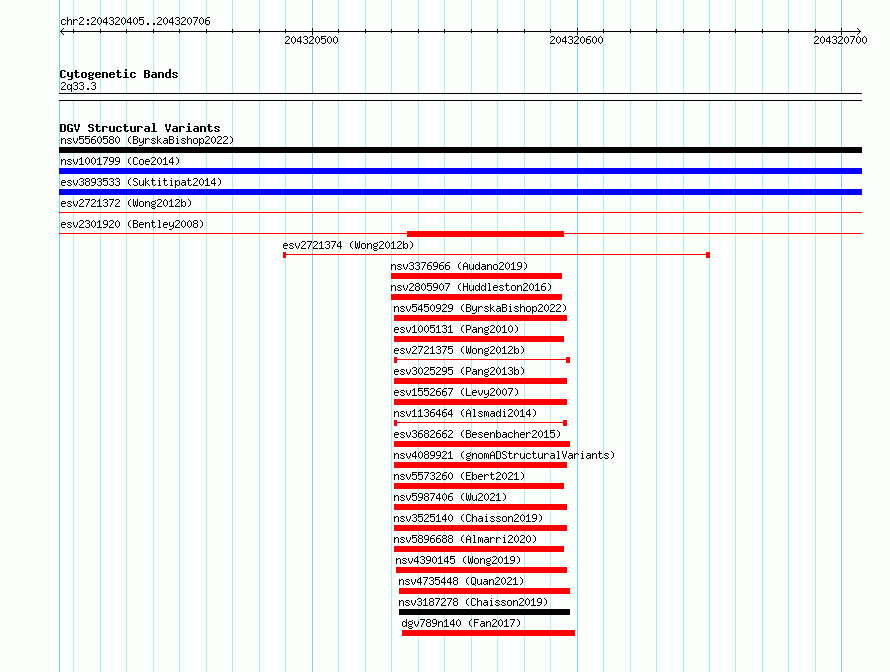
Task: Click the black bar under nsv3187278
Action: 484,612
